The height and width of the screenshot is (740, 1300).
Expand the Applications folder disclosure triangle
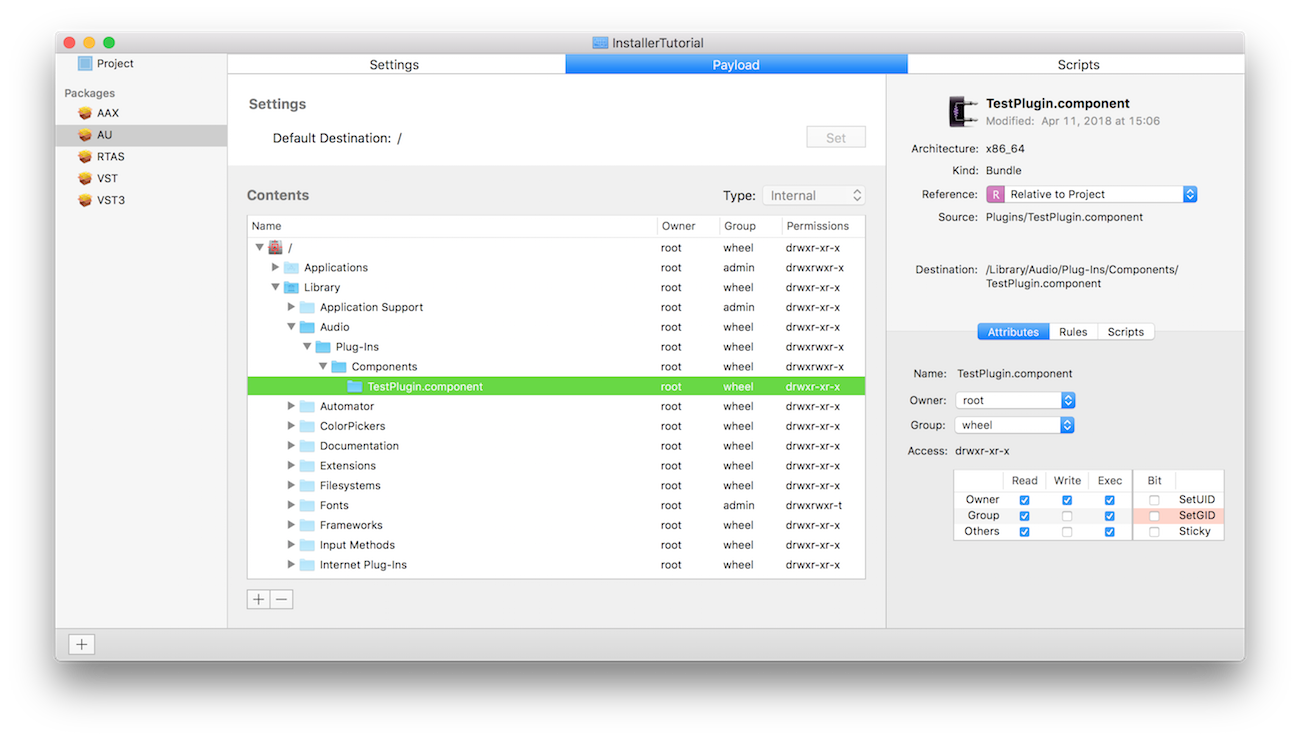[x=276, y=267]
